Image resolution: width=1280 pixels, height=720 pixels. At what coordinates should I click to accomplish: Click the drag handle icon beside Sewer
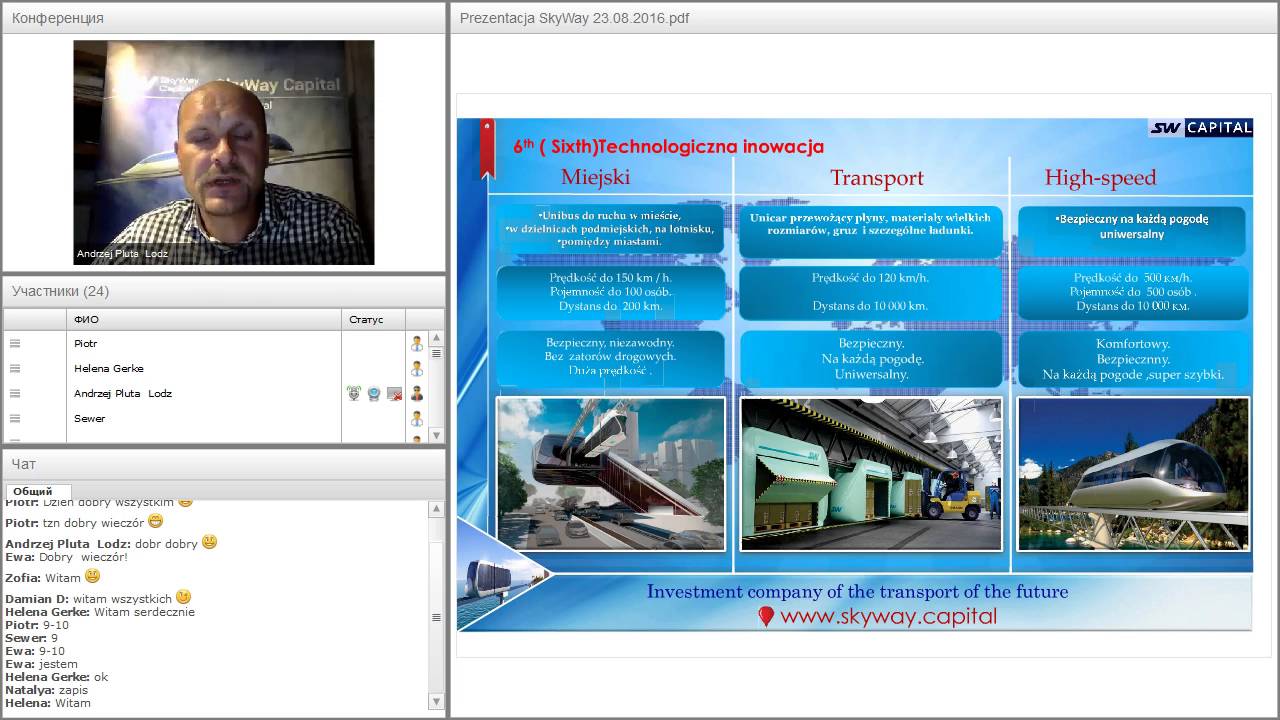point(15,418)
